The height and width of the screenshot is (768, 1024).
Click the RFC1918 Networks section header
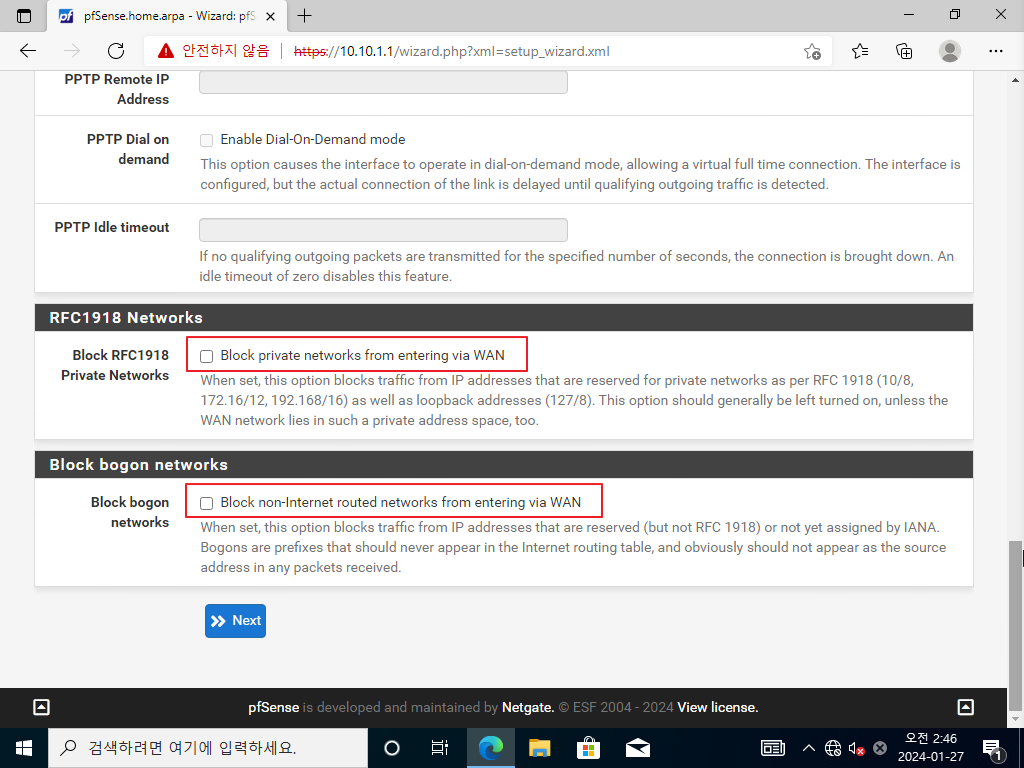[x=504, y=317]
